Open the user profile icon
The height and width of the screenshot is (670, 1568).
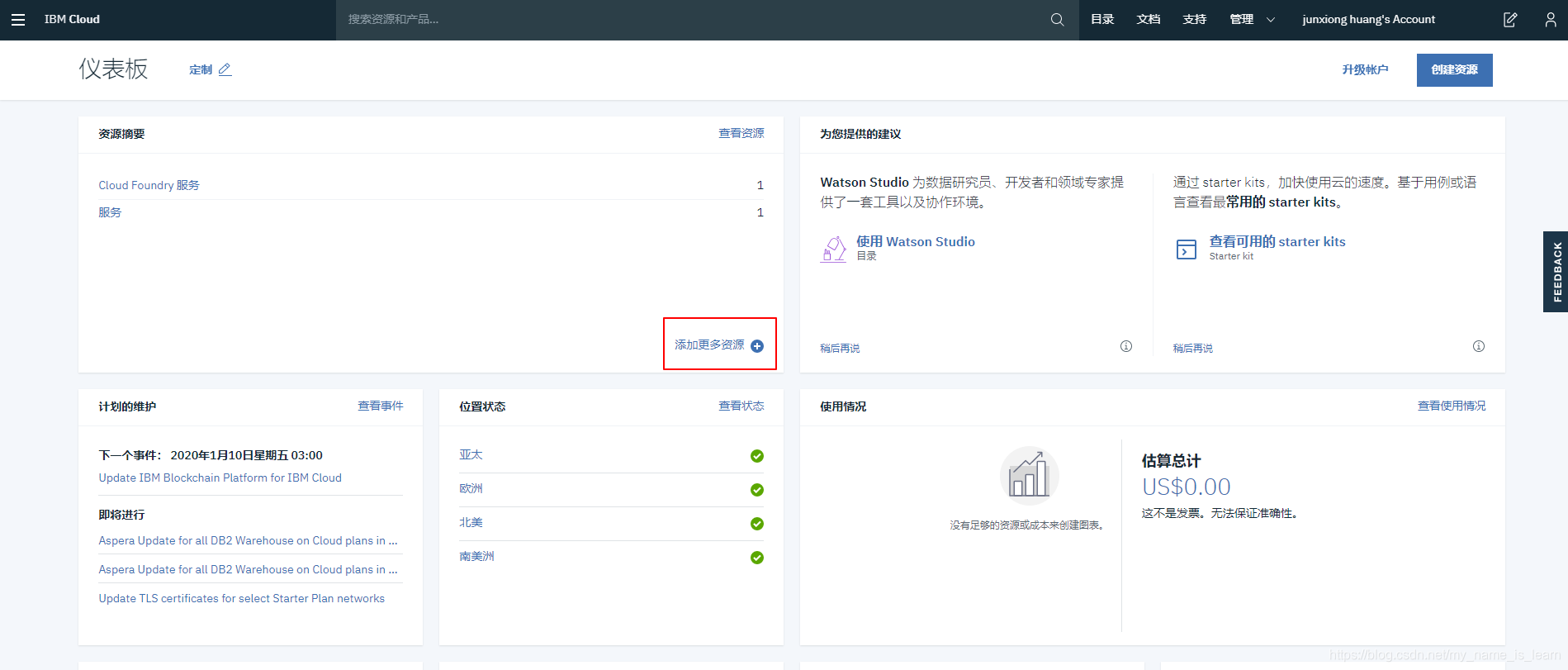coord(1551,19)
